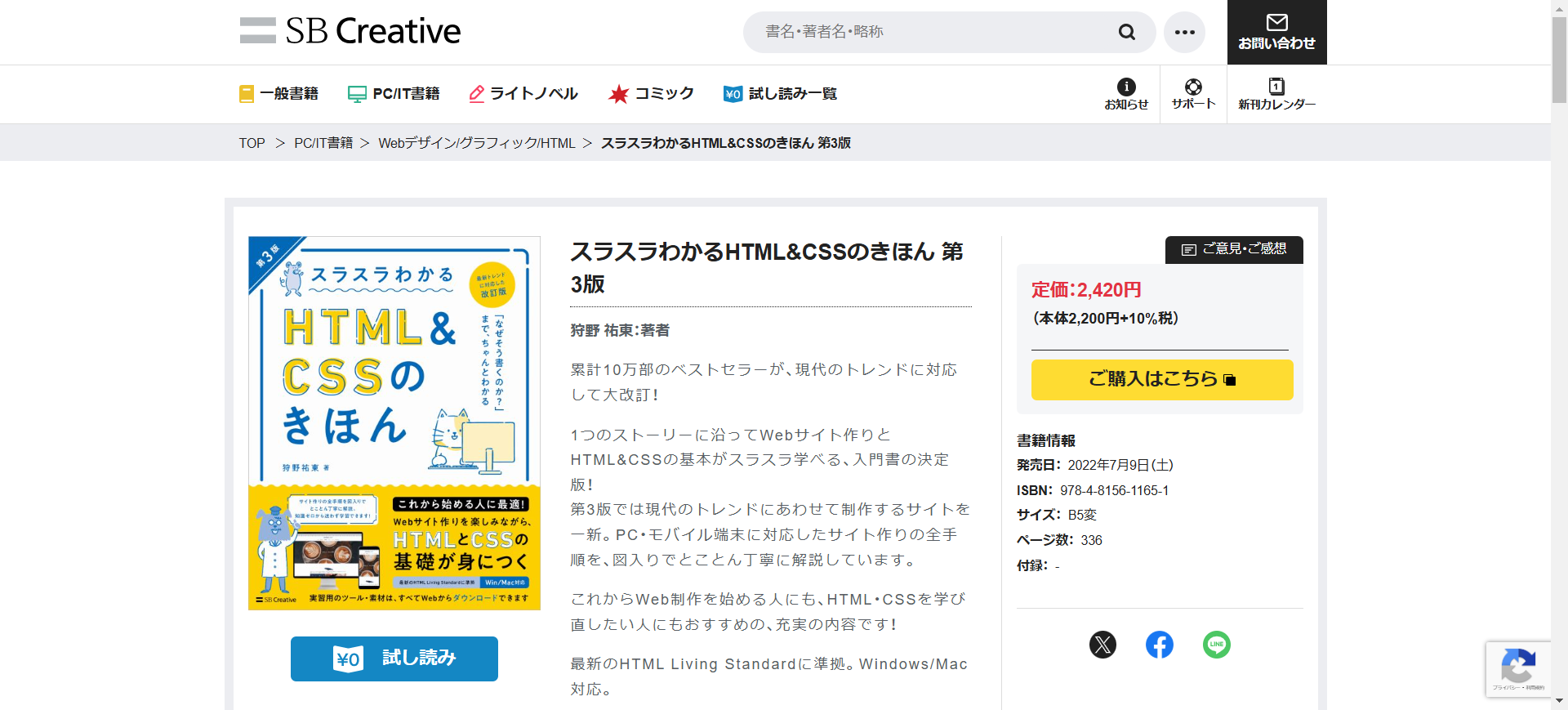Click the book title heading スラスラわかるHTML&CSSのきほん 第3版
The height and width of the screenshot is (710, 1568).
768,267
